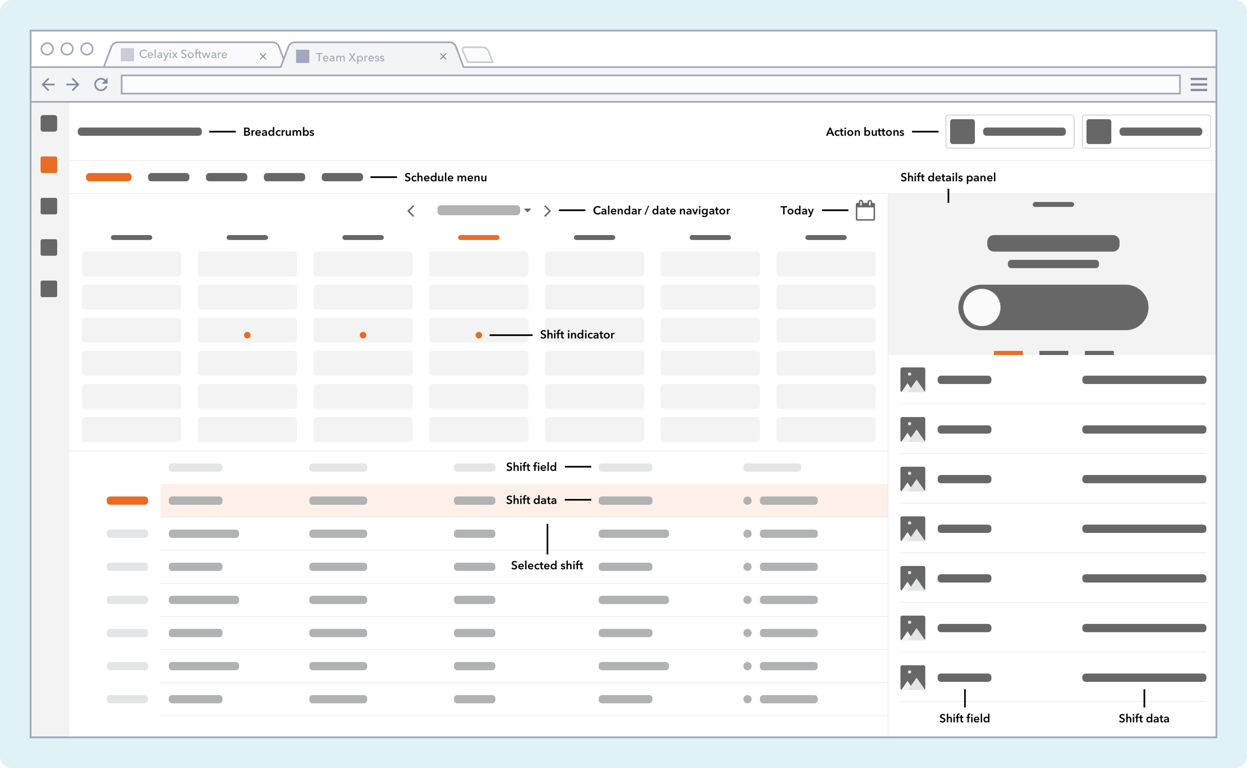Select the orange highlighted day column header
1247x768 pixels.
point(478,238)
